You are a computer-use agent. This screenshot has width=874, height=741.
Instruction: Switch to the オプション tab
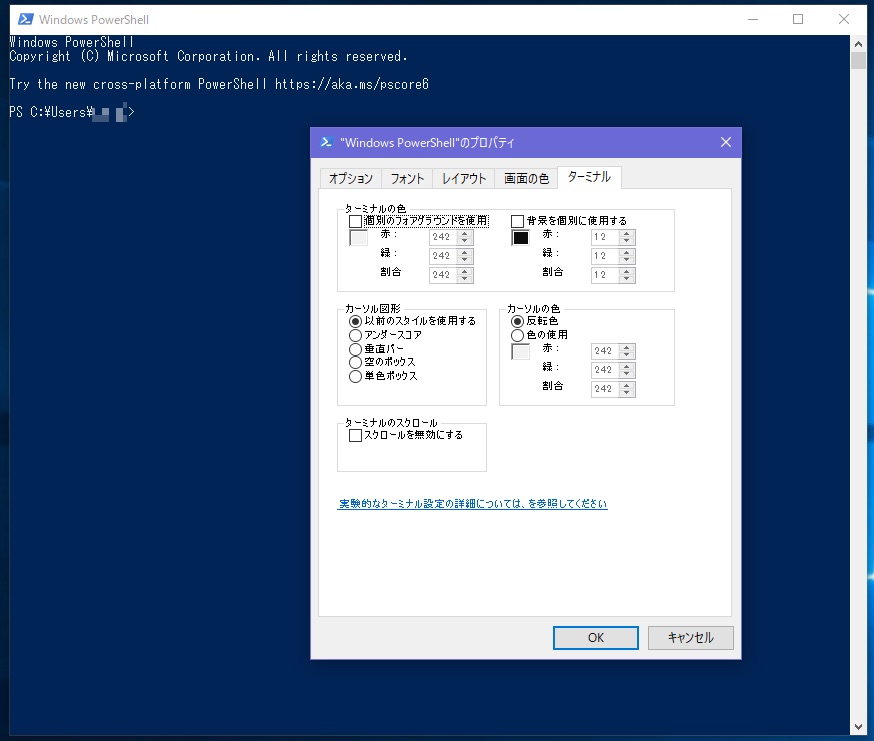351,178
